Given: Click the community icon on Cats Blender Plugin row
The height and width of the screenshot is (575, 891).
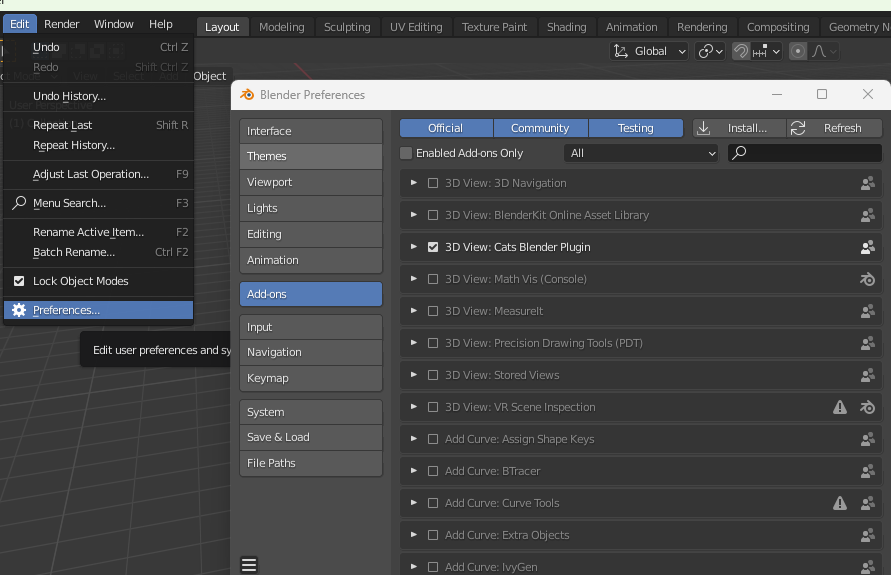Looking at the screenshot, I should pyautogui.click(x=867, y=247).
